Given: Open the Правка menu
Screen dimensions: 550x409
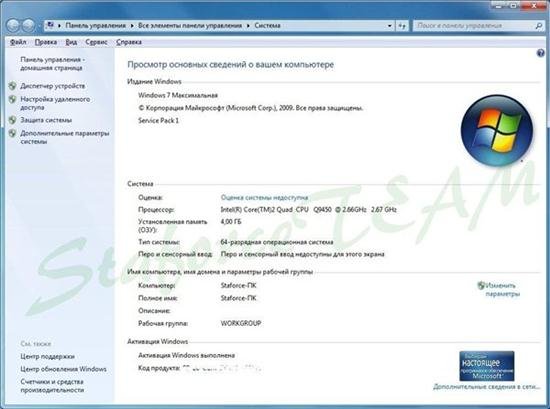Looking at the screenshot, I should [x=46, y=42].
